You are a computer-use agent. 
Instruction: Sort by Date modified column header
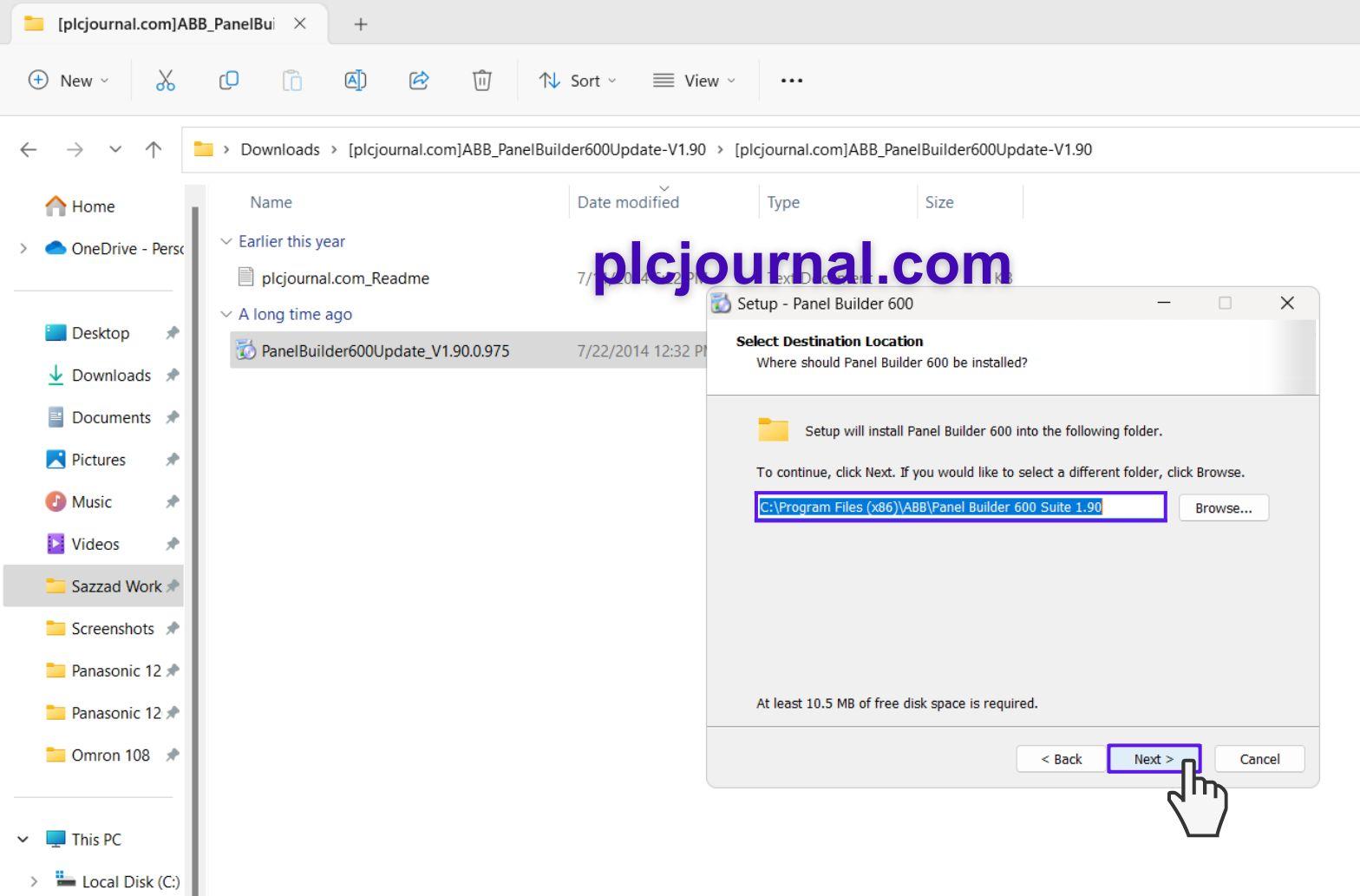(628, 202)
